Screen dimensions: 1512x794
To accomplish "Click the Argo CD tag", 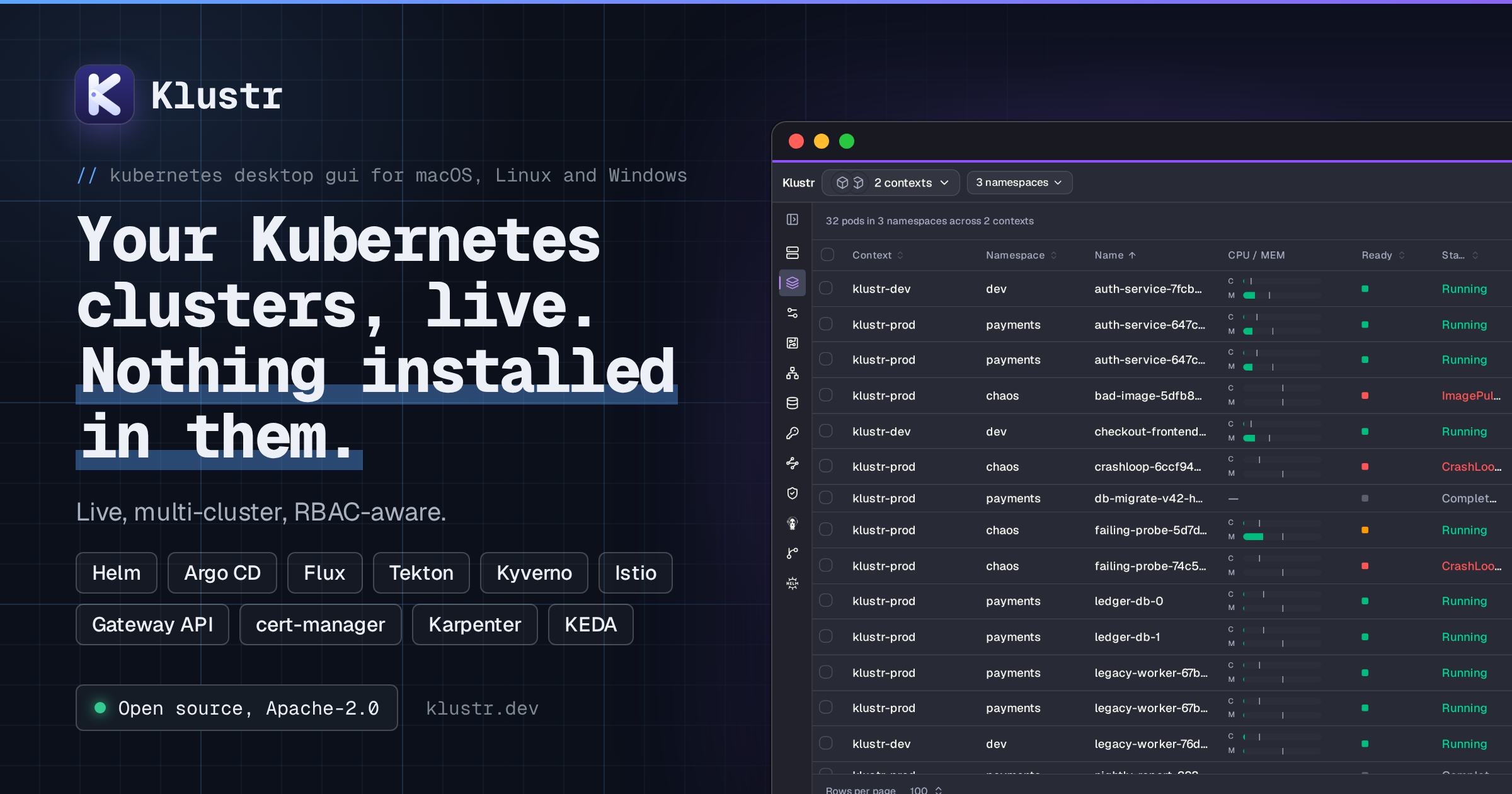I will click(222, 573).
